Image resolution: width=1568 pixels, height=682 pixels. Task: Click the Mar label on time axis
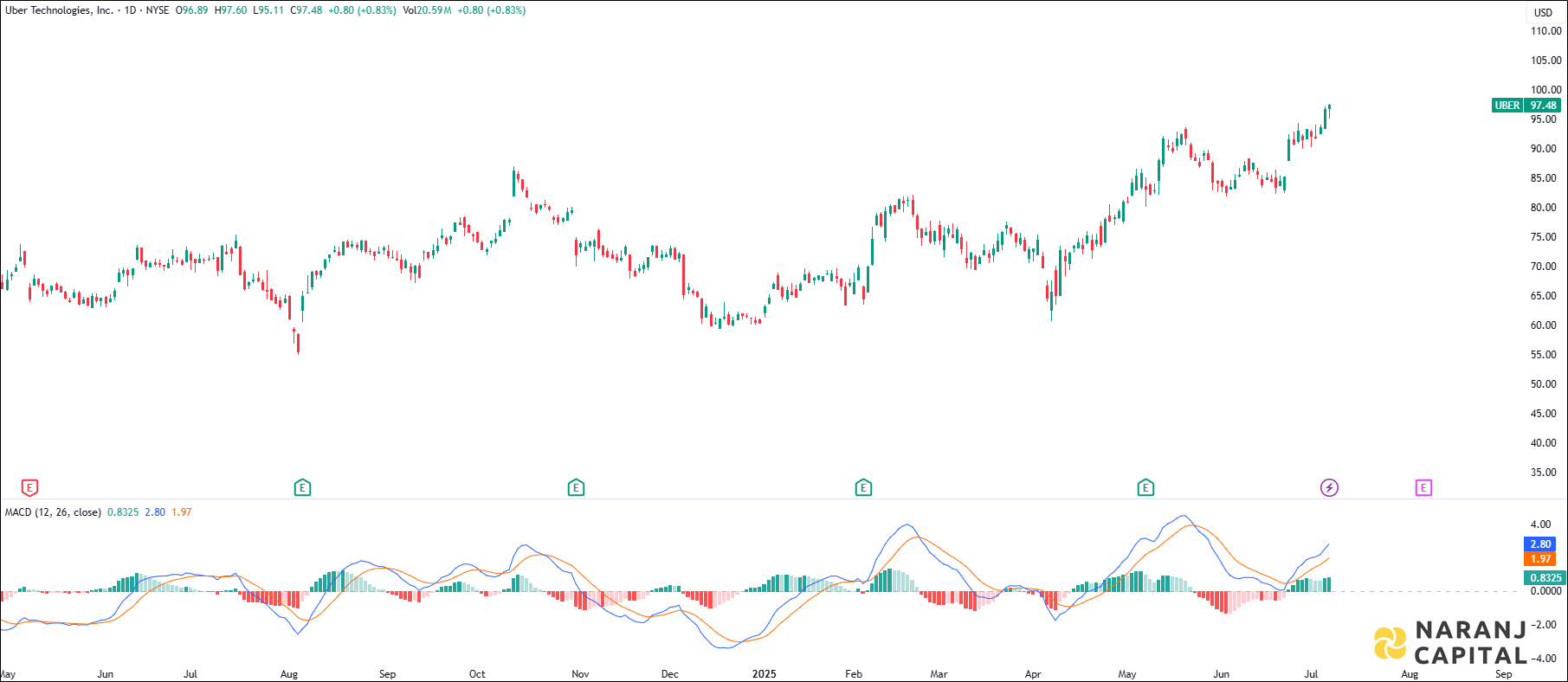coord(939,674)
